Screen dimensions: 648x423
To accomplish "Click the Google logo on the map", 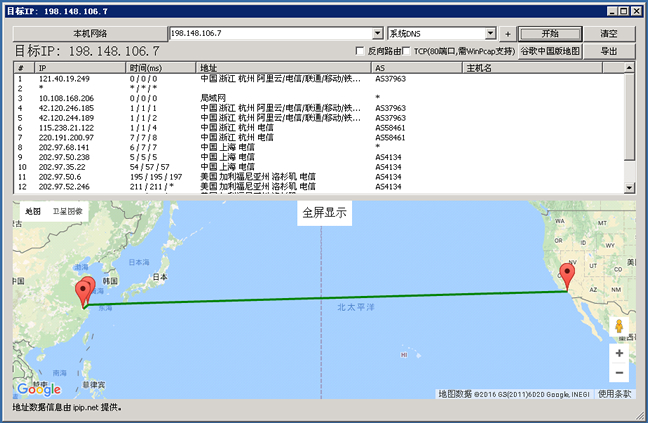I will (x=38, y=389).
